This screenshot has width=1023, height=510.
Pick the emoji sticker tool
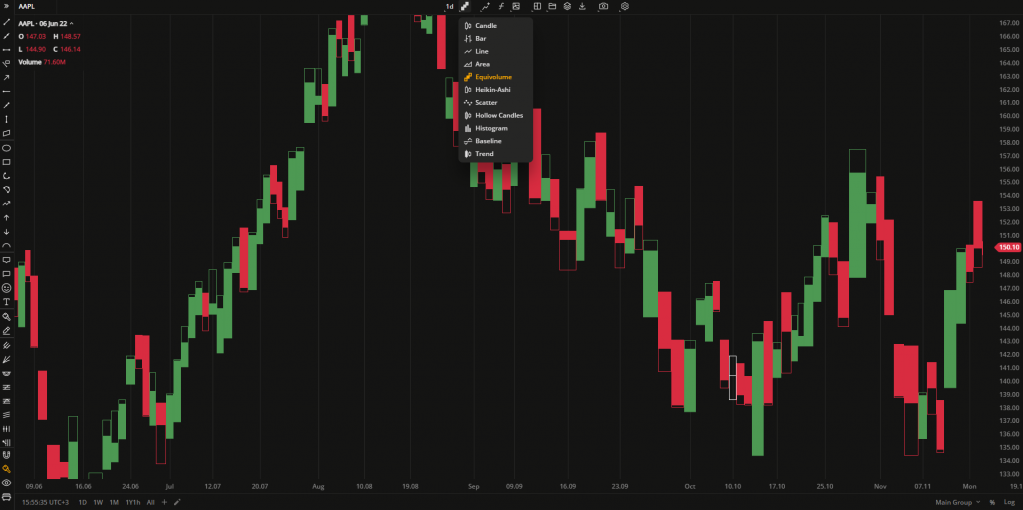(x=7, y=287)
